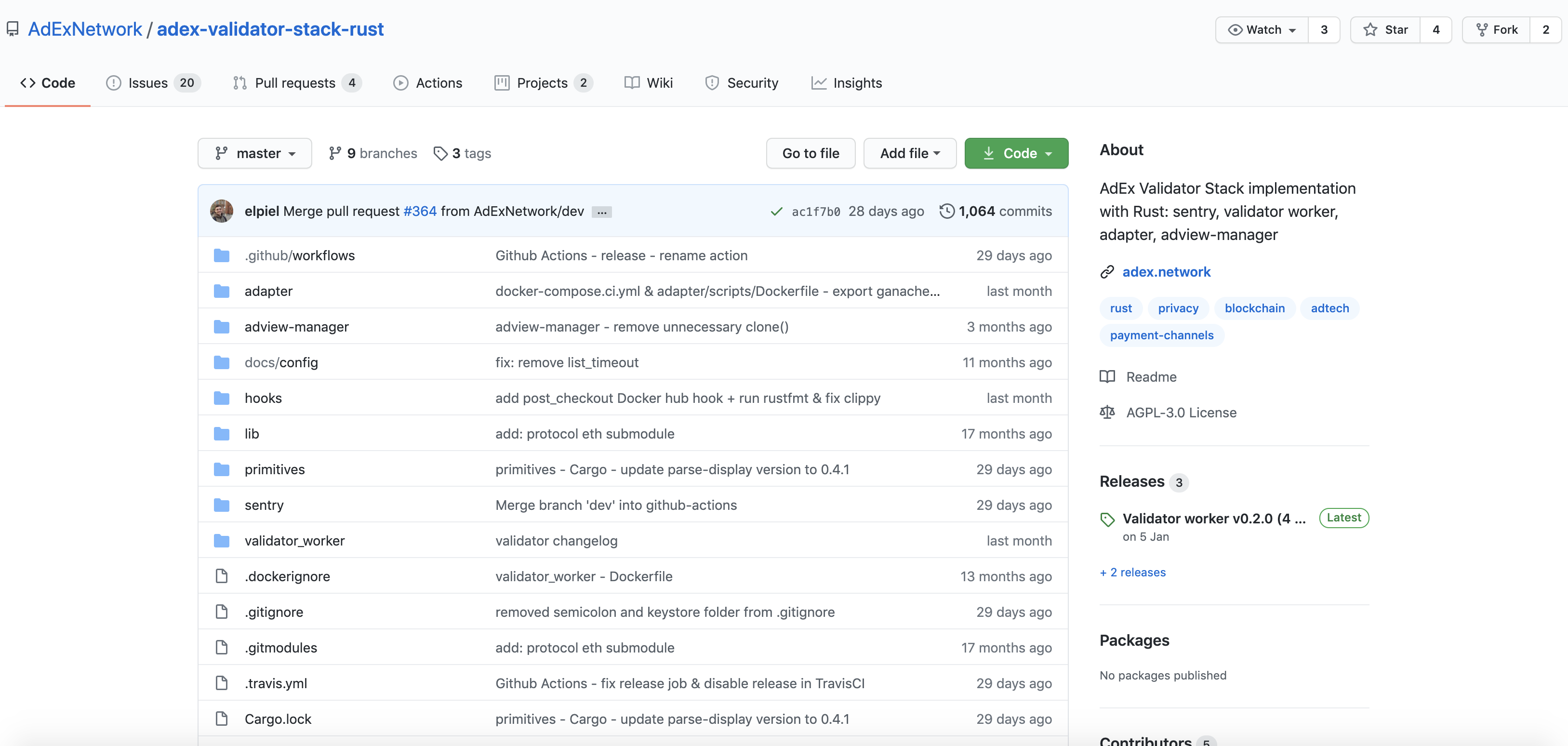Click the sentry folder icon
Viewport: 1568px width, 746px height.
222,505
